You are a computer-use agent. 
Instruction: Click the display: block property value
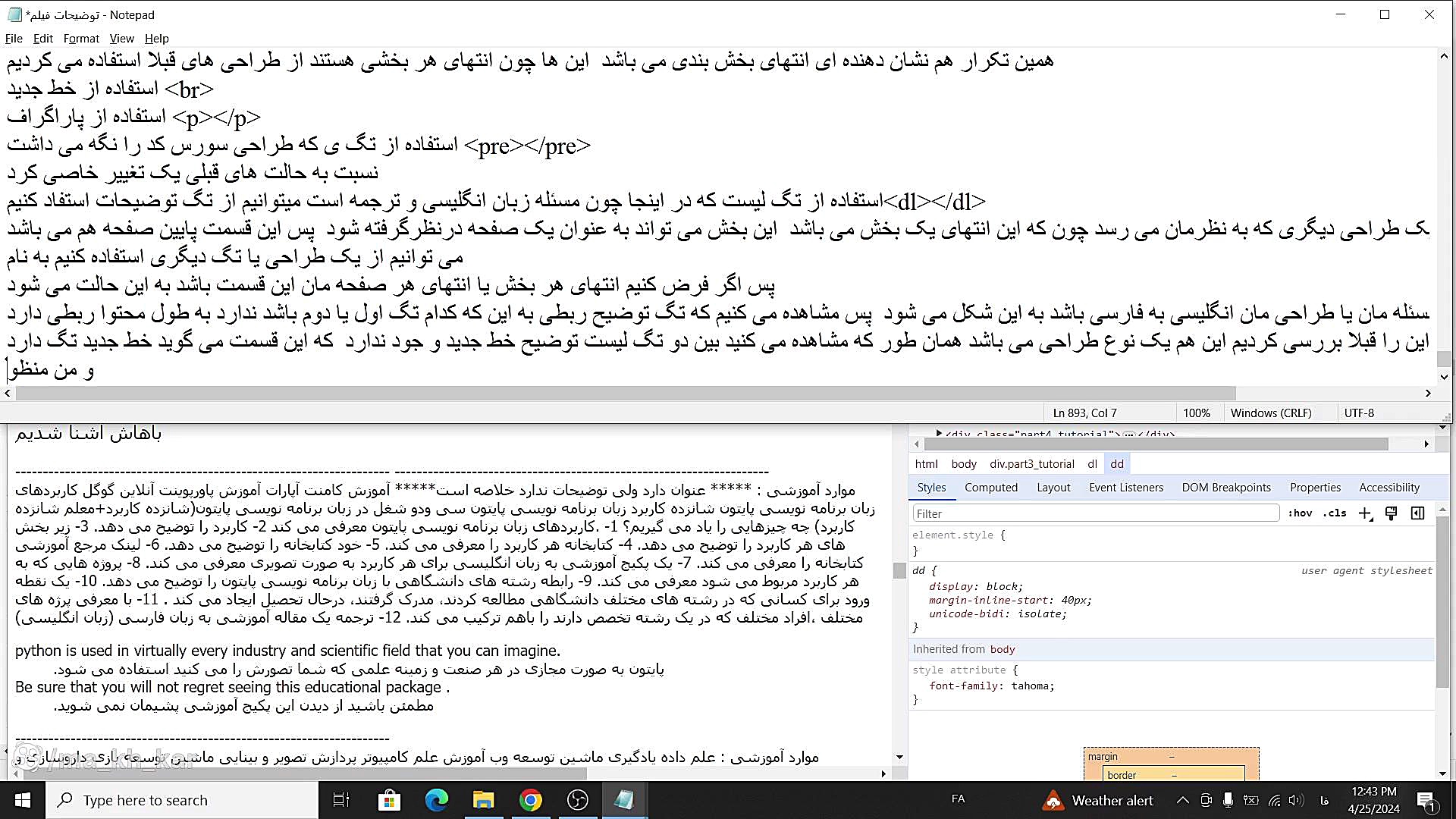(1003, 586)
